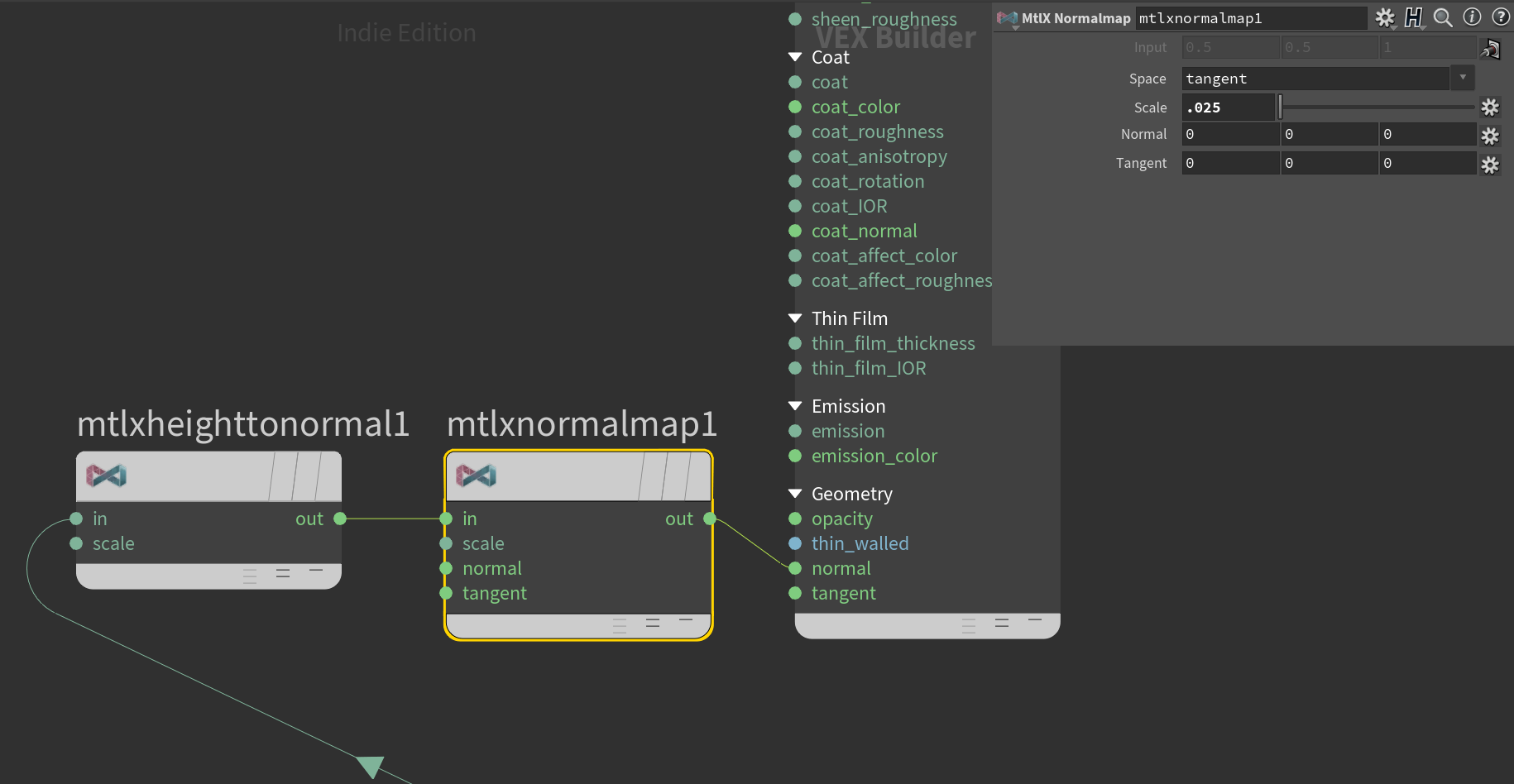The width and height of the screenshot is (1514, 784).
Task: Click the mtlxnormalmap1 node name field
Action: (1249, 18)
